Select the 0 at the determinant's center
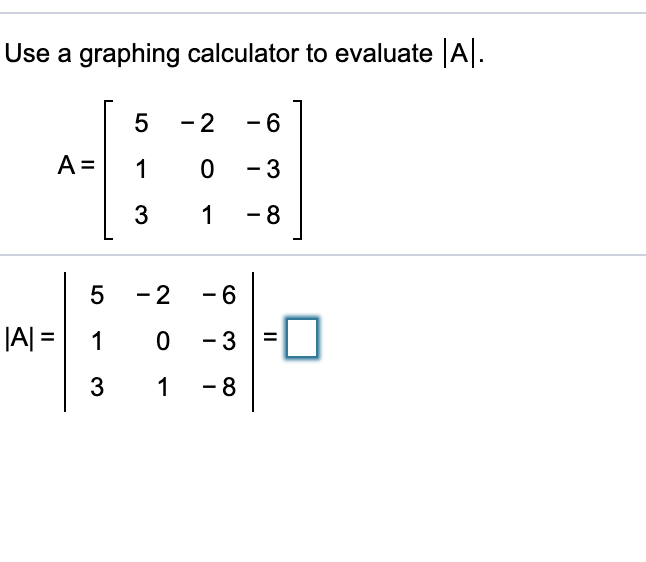This screenshot has width=646, height=562. tap(163, 341)
